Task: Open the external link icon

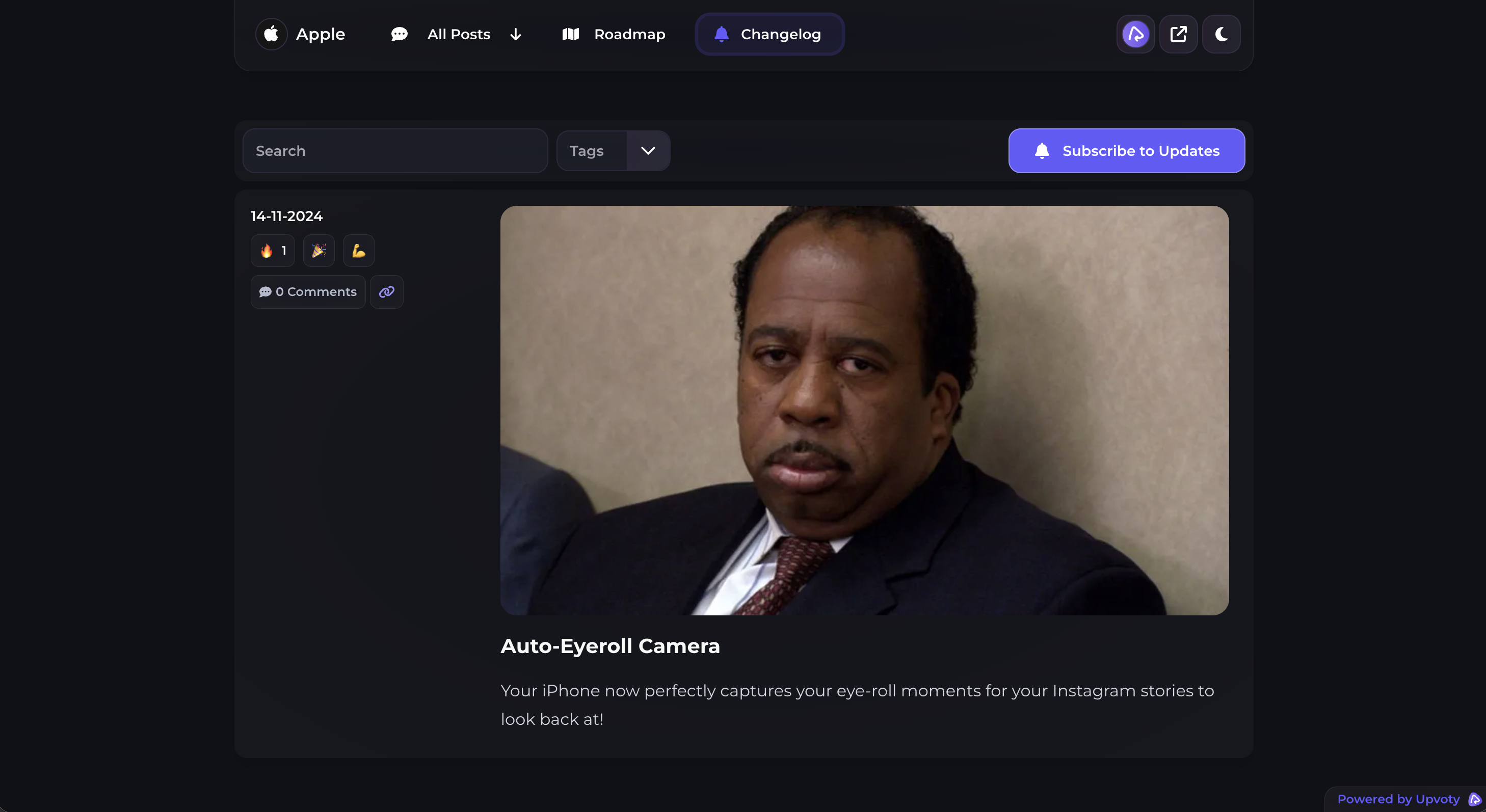Action: [x=1178, y=34]
